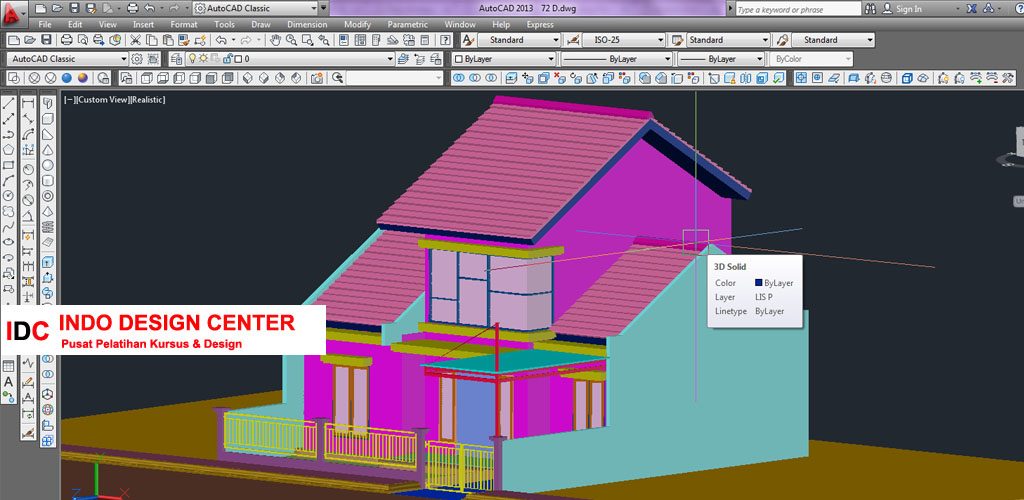Open the Parametric menu
Screen dimensions: 1024x500
(408, 25)
